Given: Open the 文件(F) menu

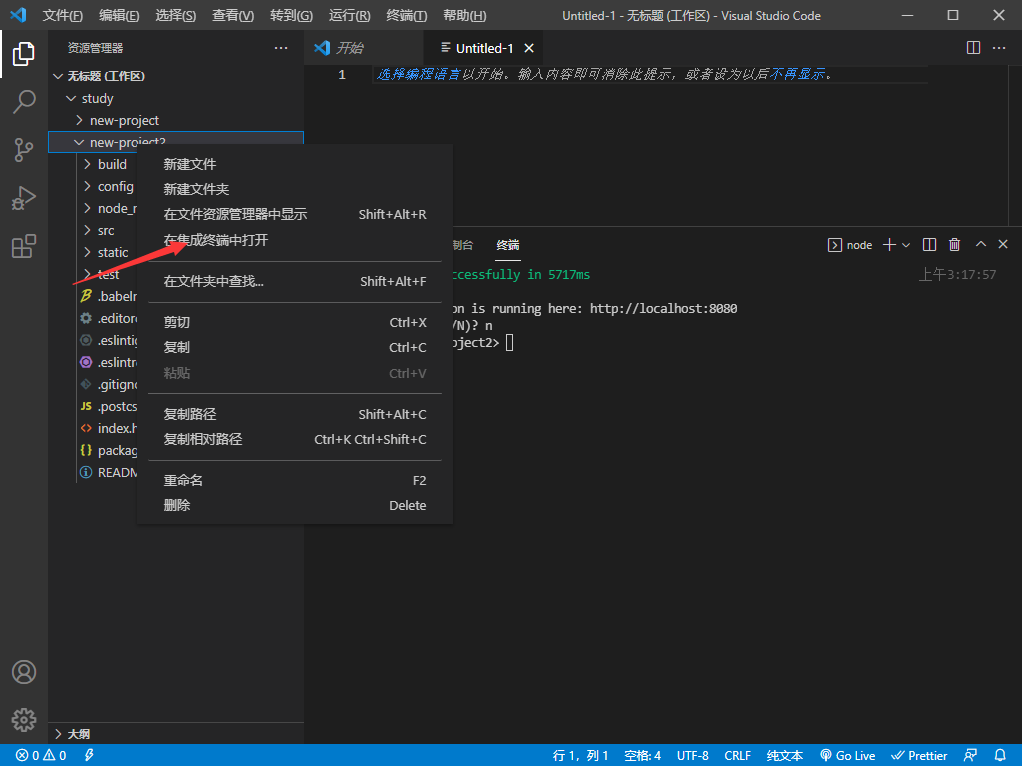Looking at the screenshot, I should pyautogui.click(x=63, y=16).
